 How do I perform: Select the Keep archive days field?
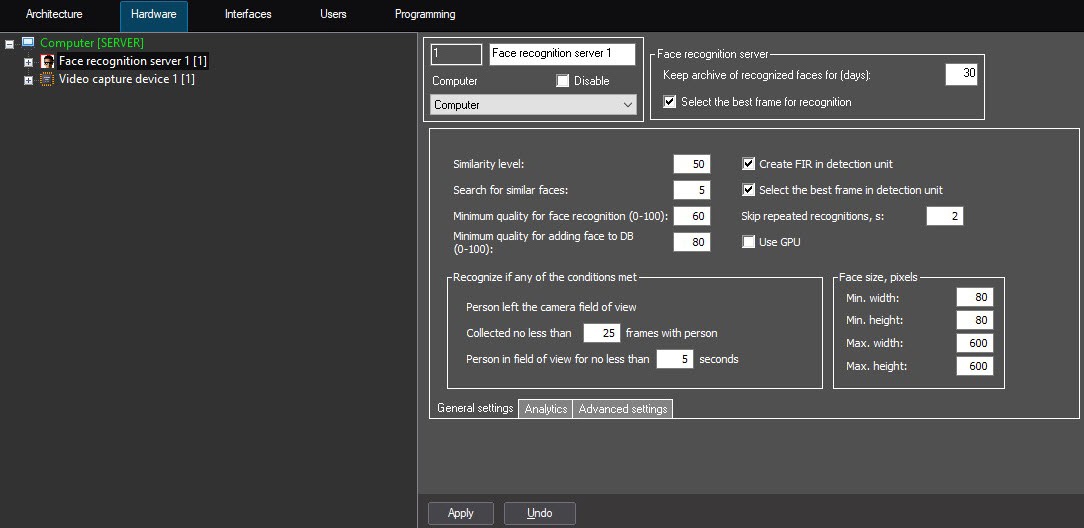click(961, 74)
